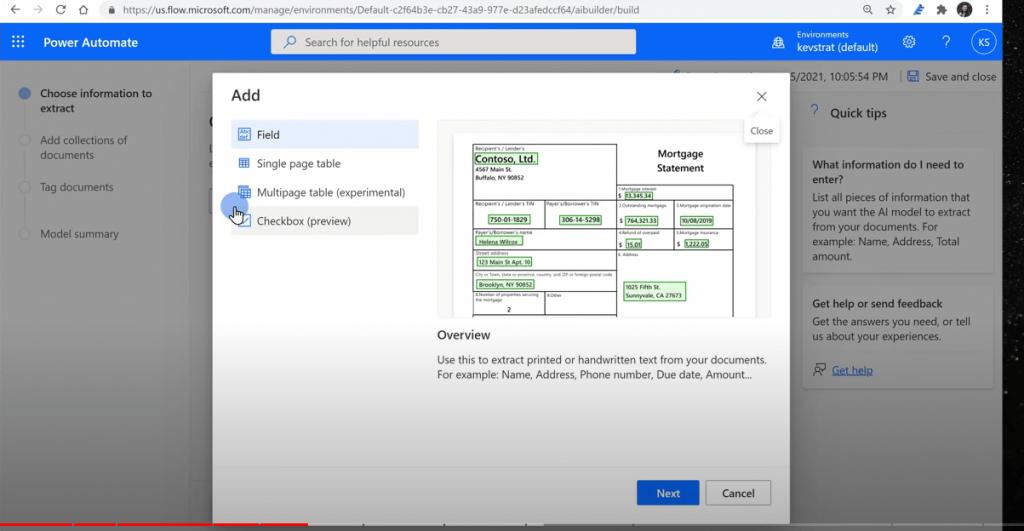1024x531 pixels.
Task: Bookmark this page with star icon
Action: tap(890, 10)
